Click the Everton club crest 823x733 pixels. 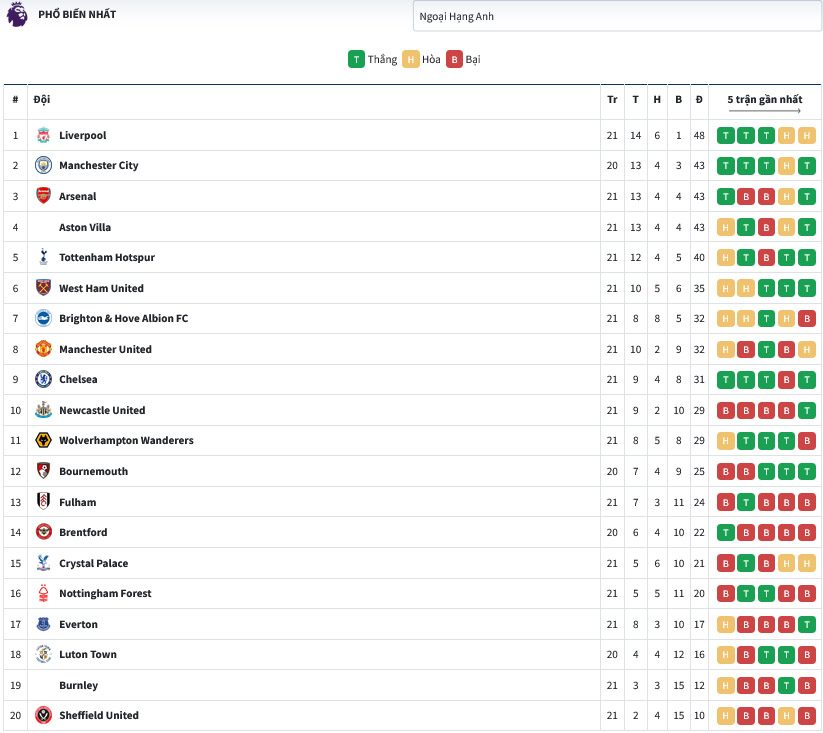(43, 624)
